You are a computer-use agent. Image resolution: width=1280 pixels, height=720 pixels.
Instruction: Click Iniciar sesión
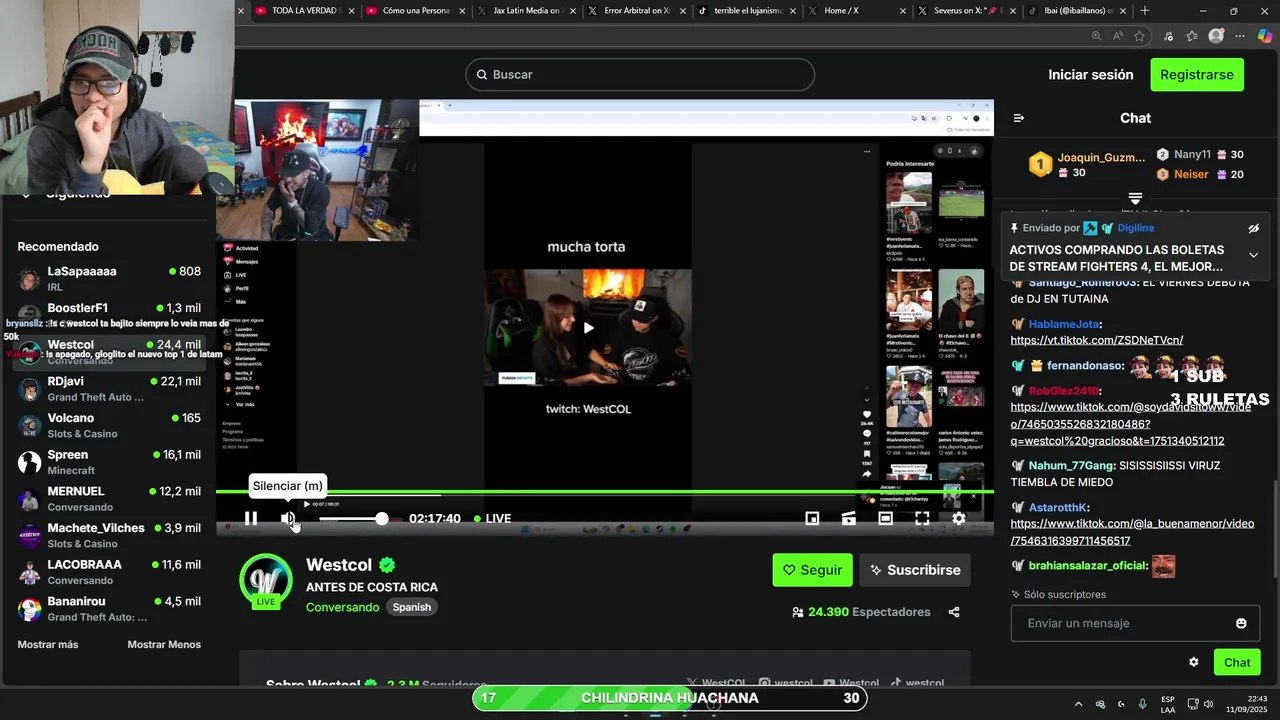pyautogui.click(x=1090, y=75)
